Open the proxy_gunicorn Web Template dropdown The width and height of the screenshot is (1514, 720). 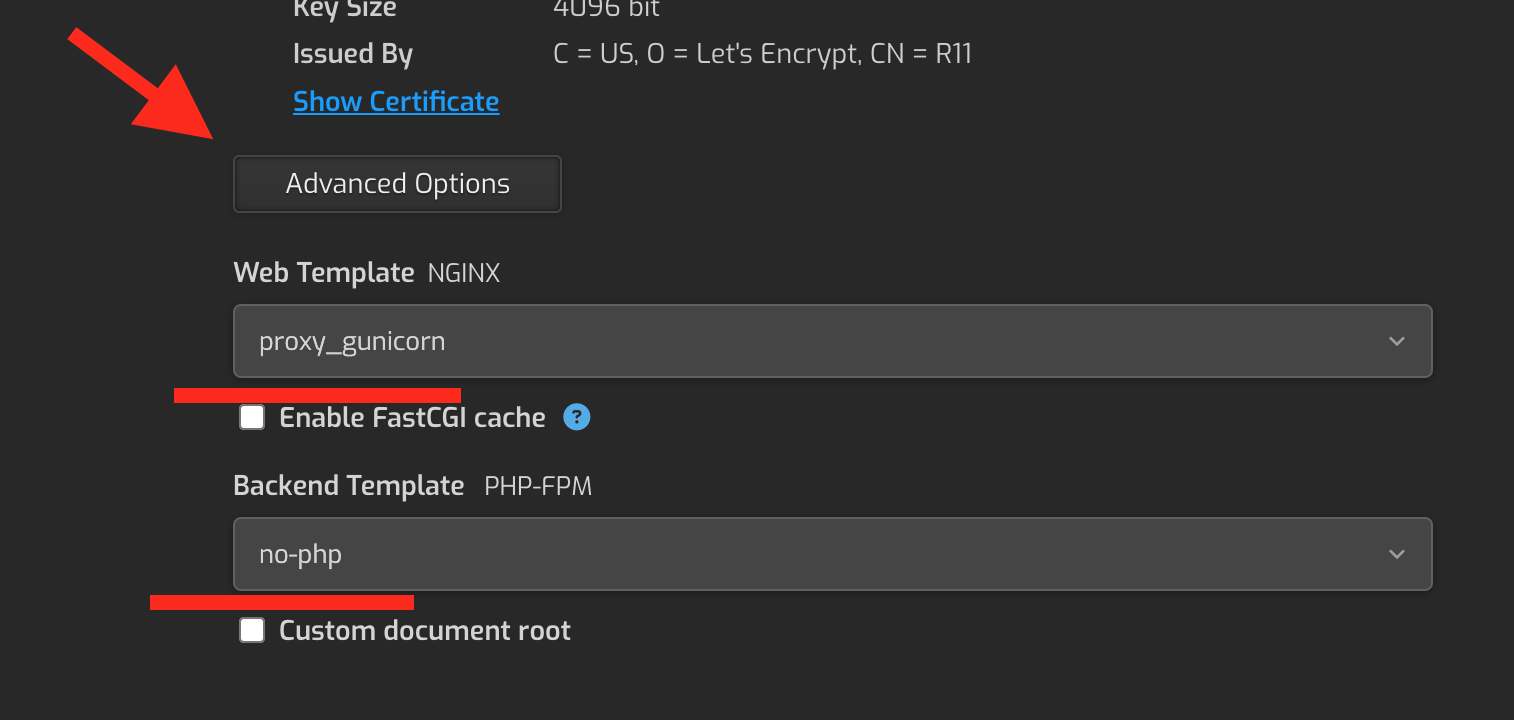pyautogui.click(x=832, y=341)
